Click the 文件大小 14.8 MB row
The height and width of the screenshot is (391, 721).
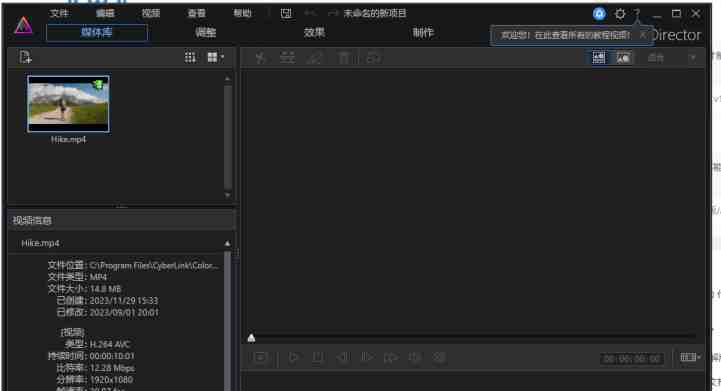click(85, 289)
